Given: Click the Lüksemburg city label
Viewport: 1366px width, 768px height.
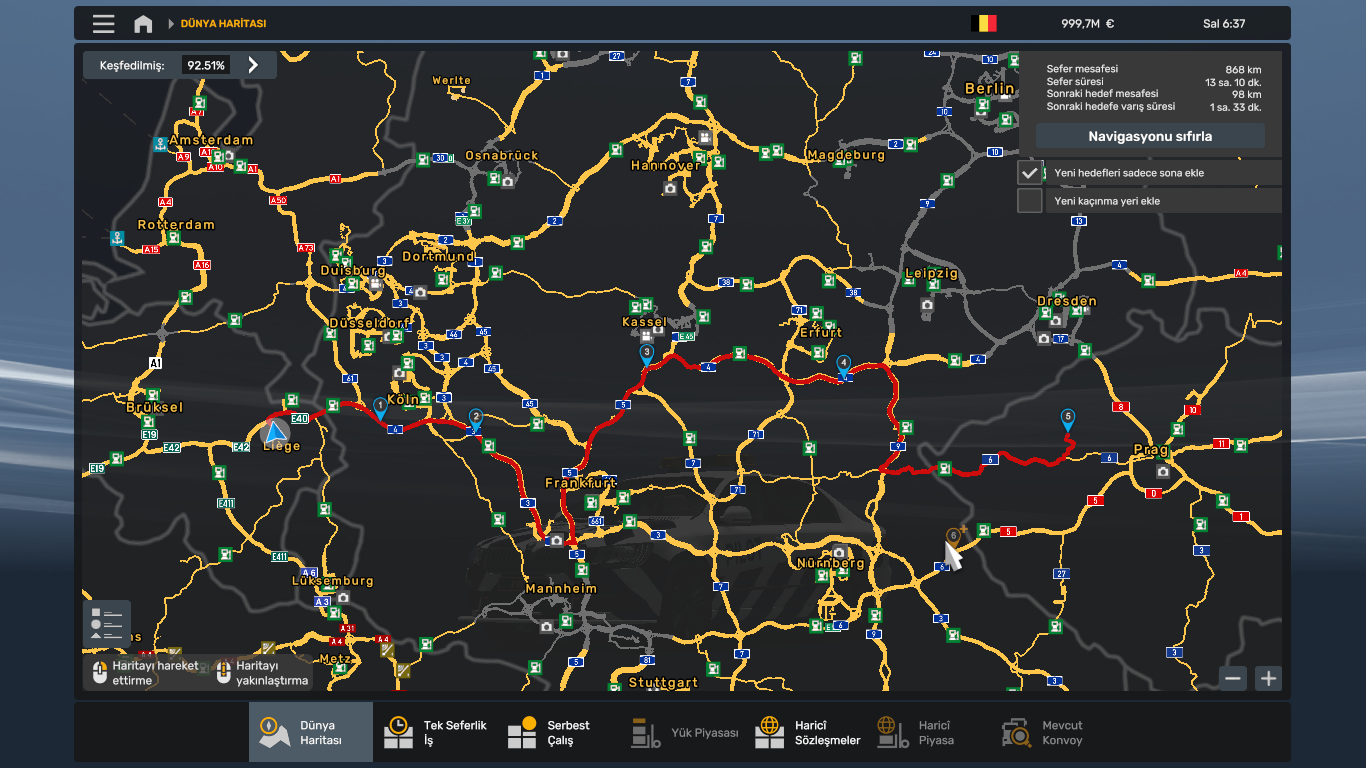Looking at the screenshot, I should 333,581.
